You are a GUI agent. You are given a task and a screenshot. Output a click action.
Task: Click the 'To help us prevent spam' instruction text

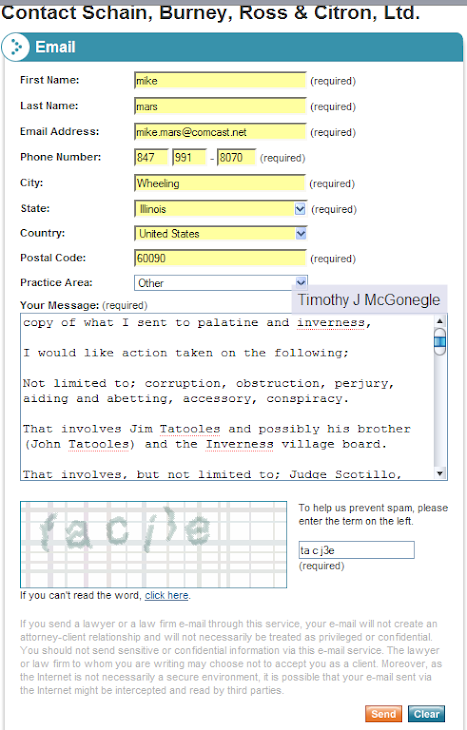tap(373, 514)
